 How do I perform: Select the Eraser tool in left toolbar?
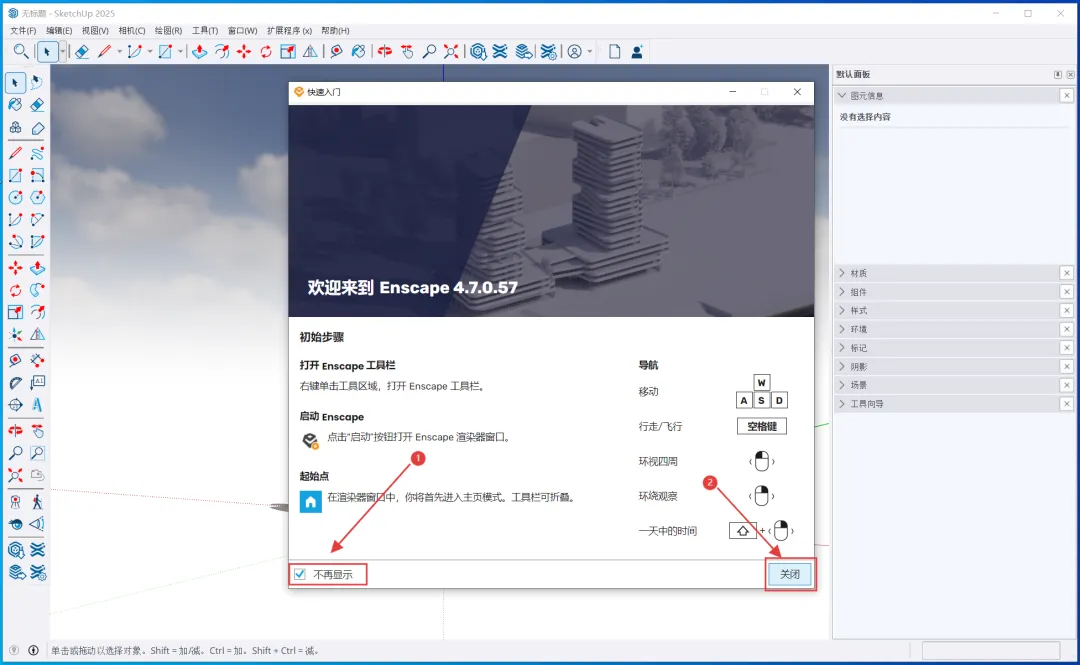tap(37, 105)
